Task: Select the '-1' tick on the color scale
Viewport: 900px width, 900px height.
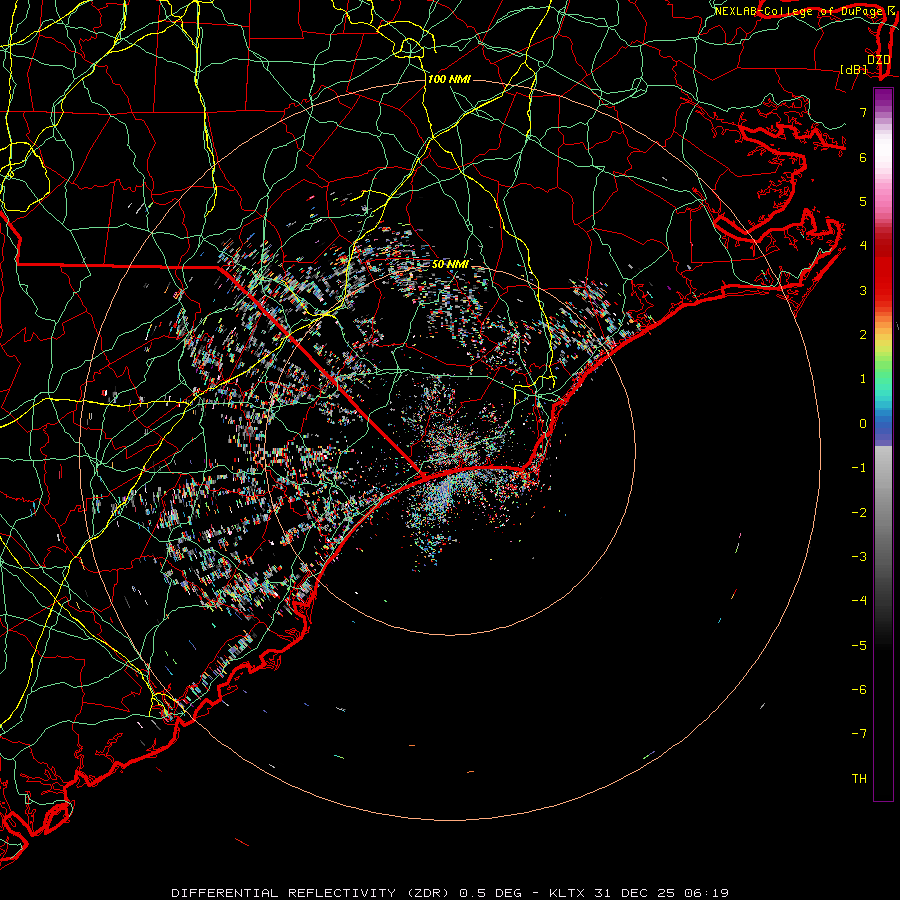Action: [x=859, y=468]
